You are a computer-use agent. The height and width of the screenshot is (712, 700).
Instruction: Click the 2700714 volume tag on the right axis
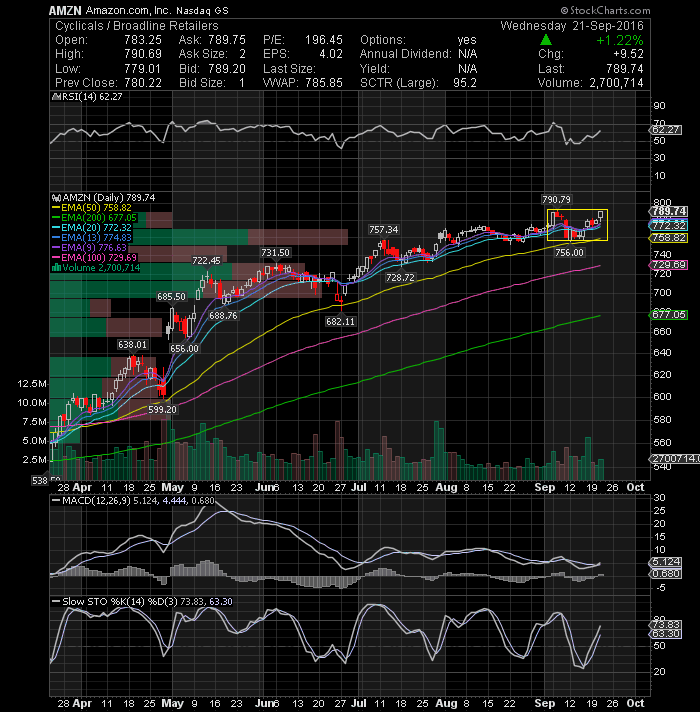click(x=675, y=459)
